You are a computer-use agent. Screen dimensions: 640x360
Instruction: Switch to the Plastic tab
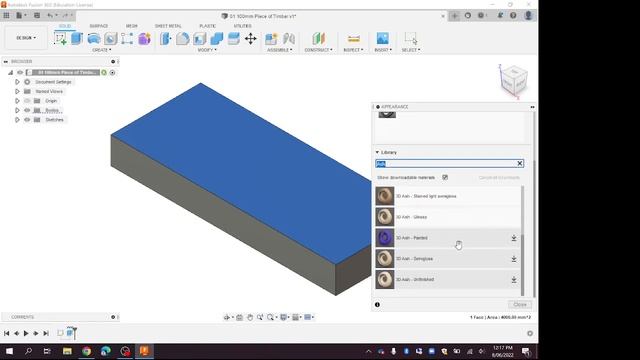[x=207, y=26]
